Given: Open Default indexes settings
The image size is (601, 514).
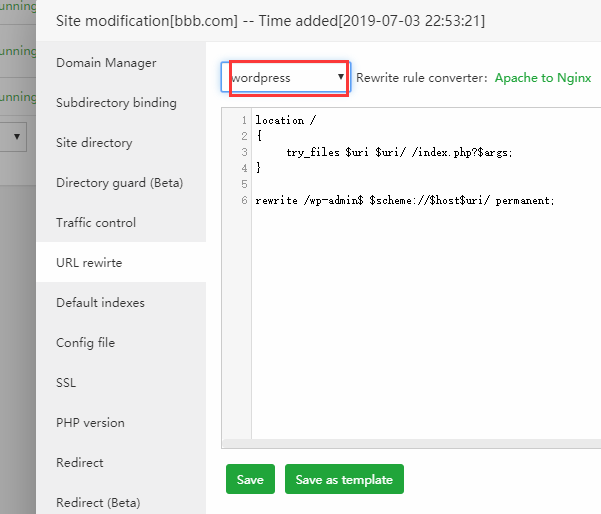Looking at the screenshot, I should click(100, 303).
